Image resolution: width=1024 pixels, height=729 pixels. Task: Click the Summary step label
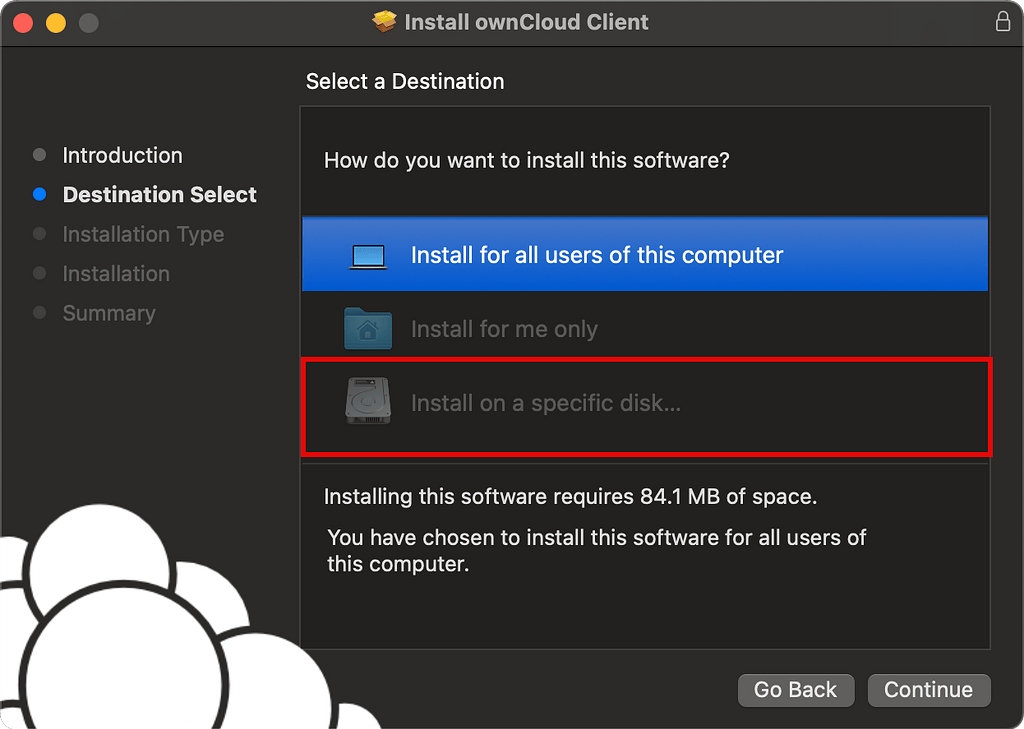(x=109, y=313)
